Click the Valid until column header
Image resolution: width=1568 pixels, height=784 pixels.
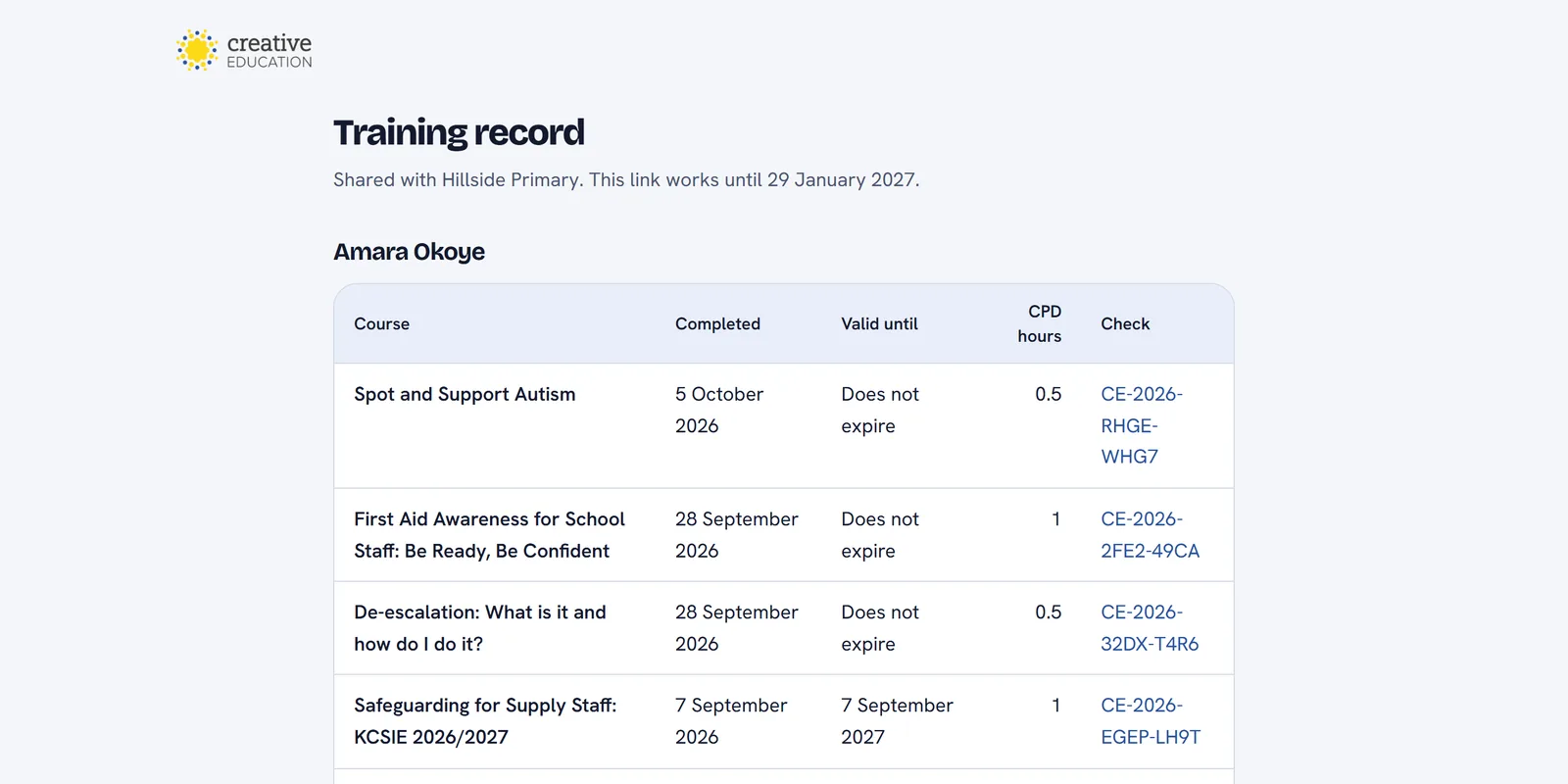(x=879, y=323)
